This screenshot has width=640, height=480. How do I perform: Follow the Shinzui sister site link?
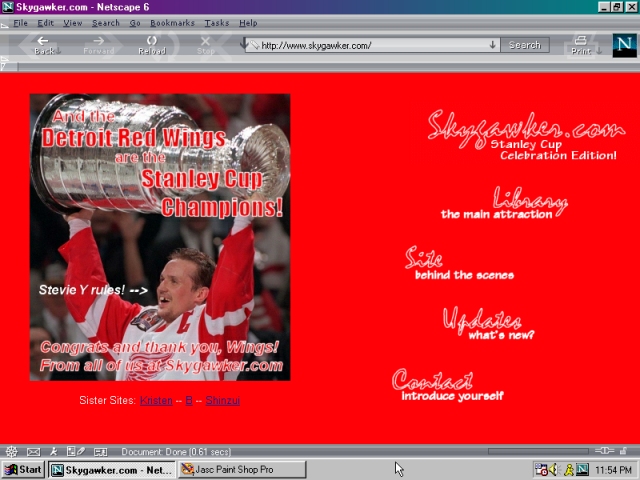click(222, 400)
